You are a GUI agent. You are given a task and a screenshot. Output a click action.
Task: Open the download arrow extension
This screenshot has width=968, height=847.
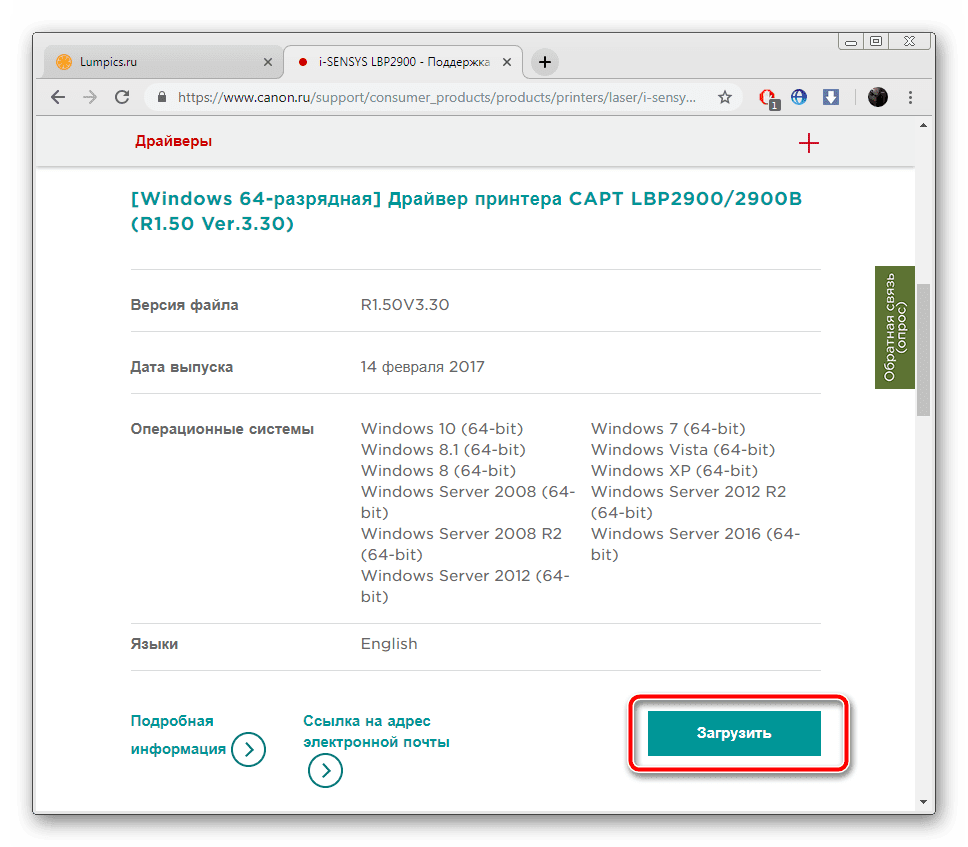[831, 97]
